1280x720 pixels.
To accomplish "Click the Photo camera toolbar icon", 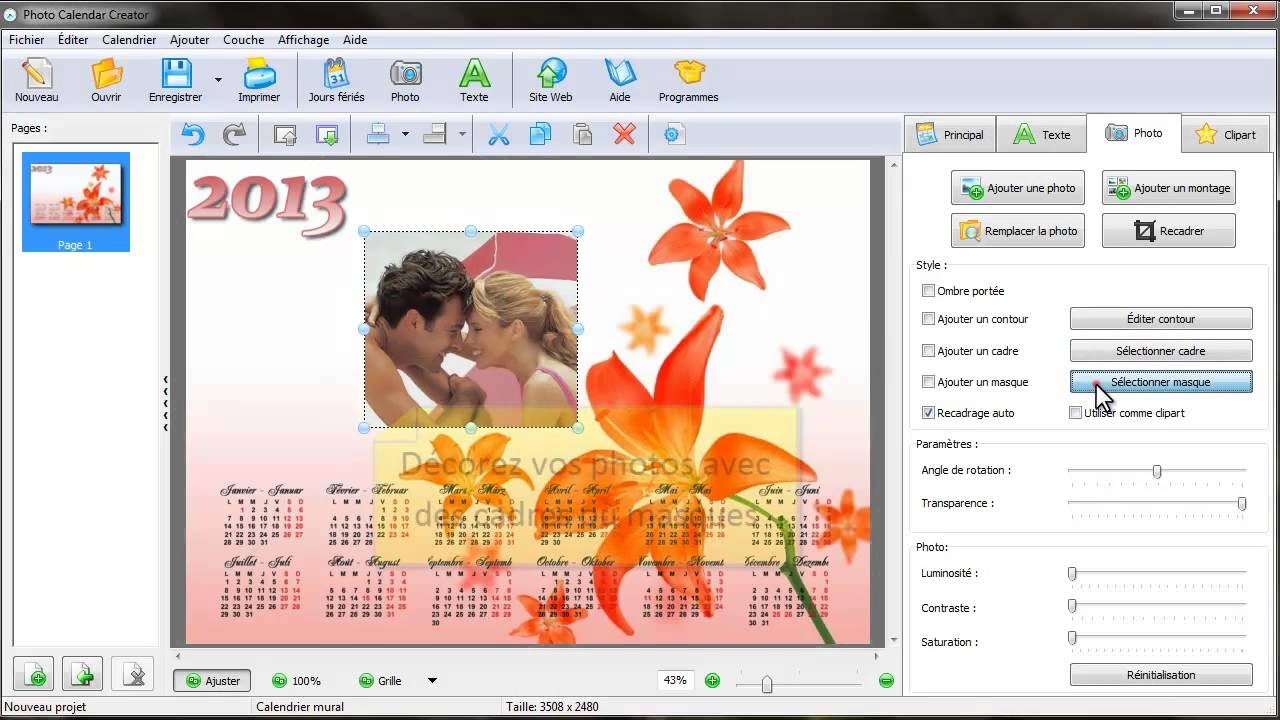I will tap(405, 80).
